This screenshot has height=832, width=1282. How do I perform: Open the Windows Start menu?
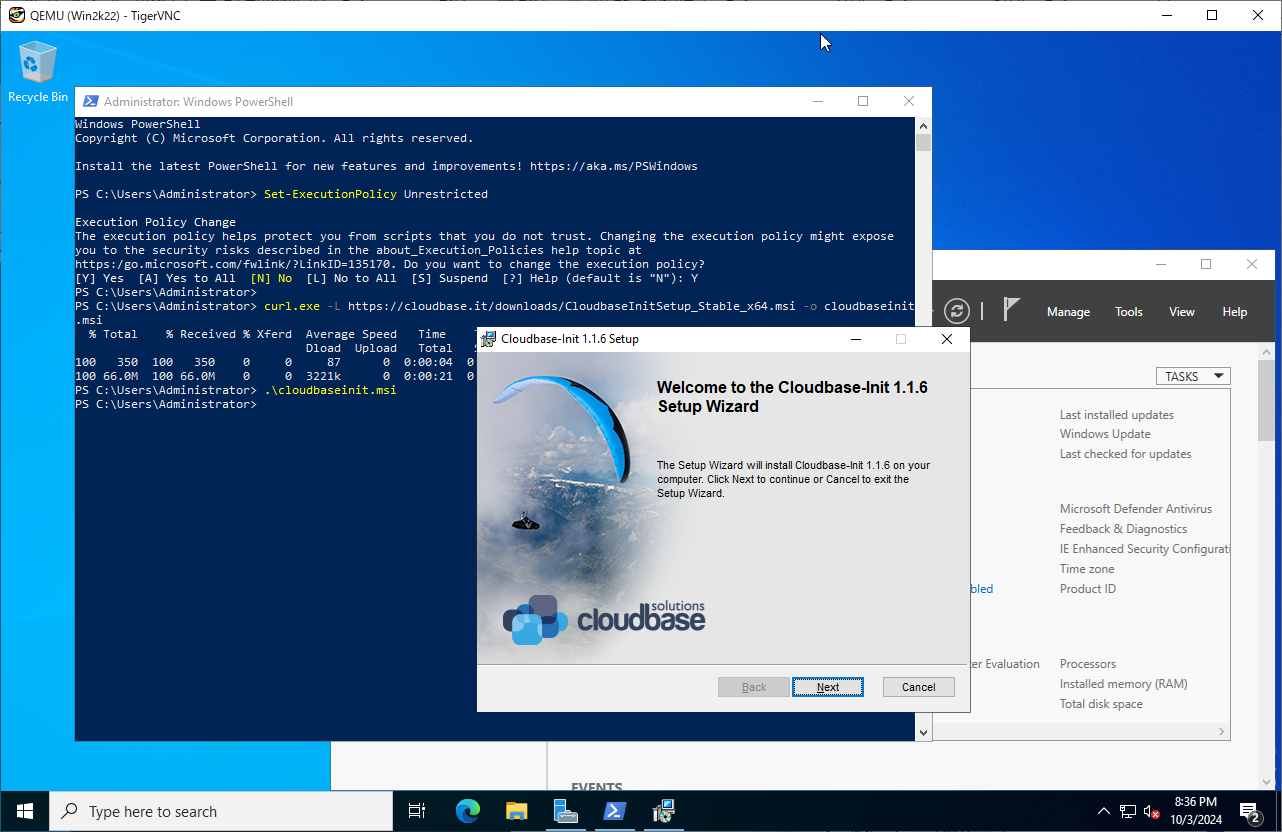pyautogui.click(x=24, y=811)
